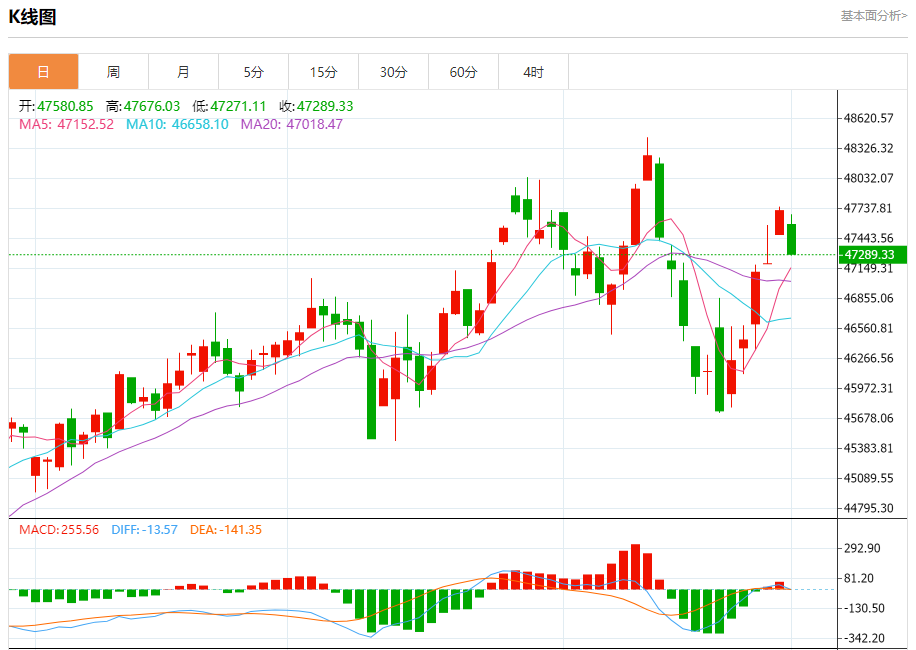Switch to the 周 weekly tab

pyautogui.click(x=113, y=72)
